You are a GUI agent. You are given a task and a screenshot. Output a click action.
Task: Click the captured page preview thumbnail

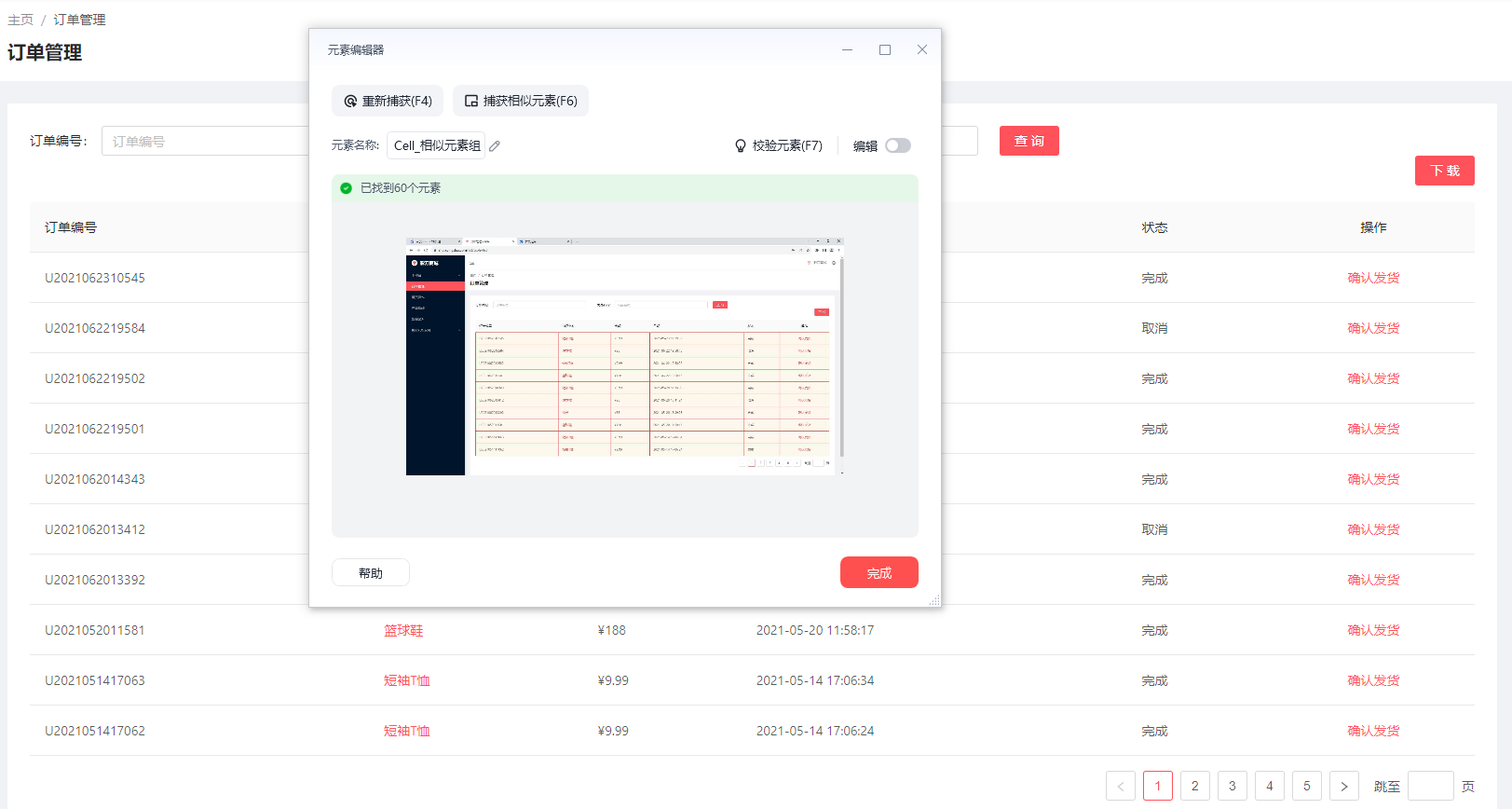624,356
